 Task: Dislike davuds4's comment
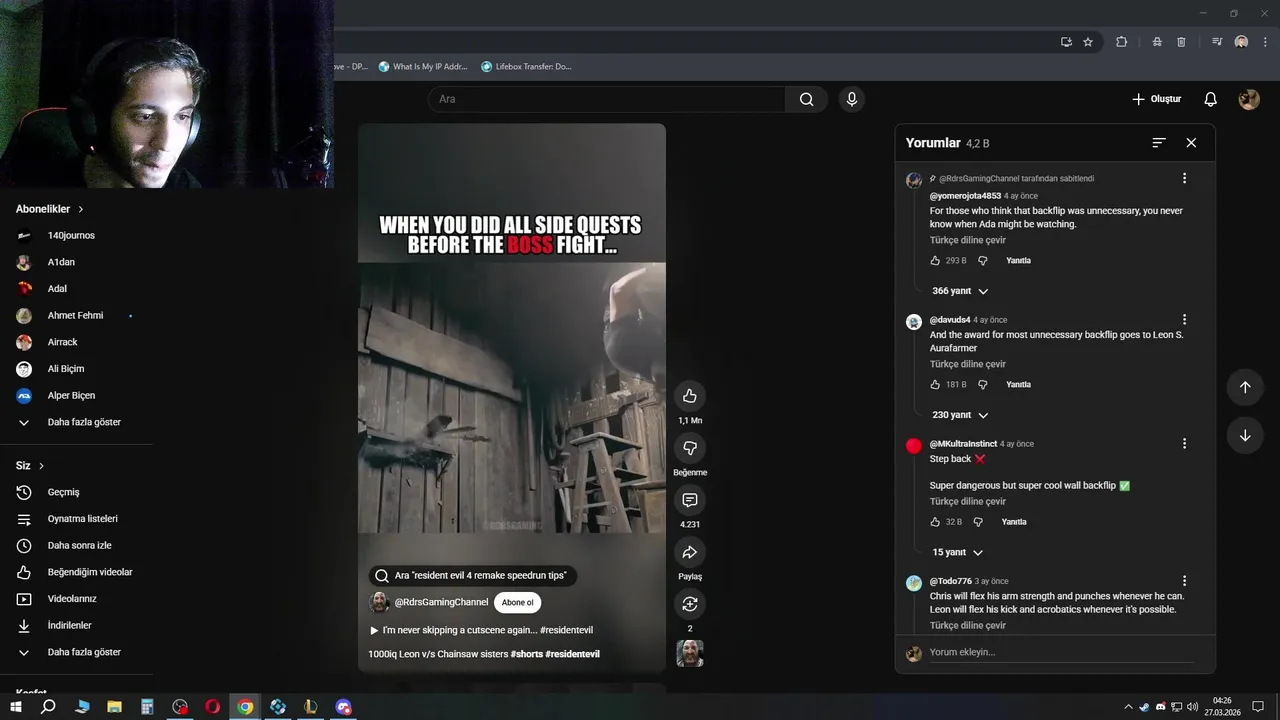982,384
